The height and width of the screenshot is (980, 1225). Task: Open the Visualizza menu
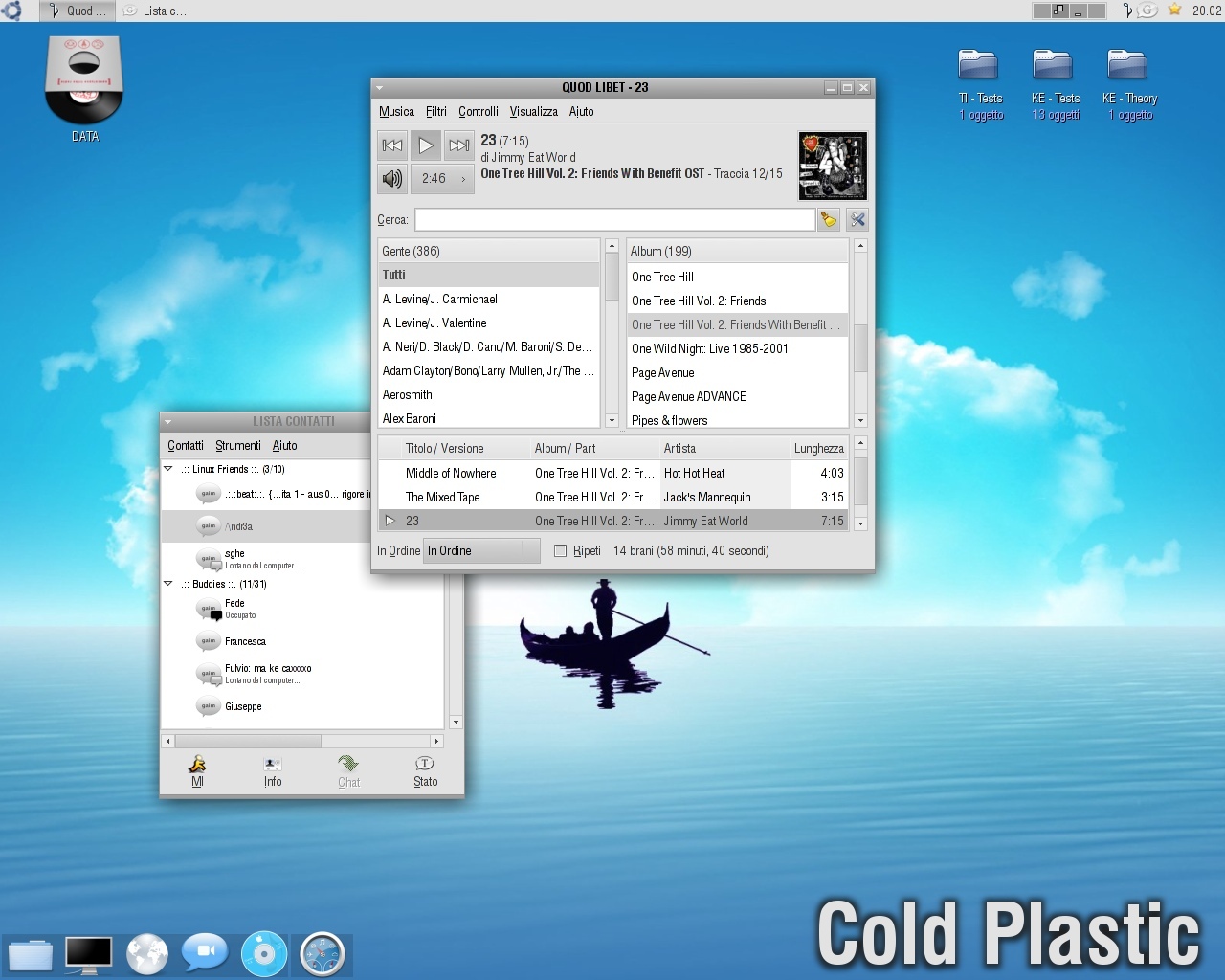pos(533,111)
